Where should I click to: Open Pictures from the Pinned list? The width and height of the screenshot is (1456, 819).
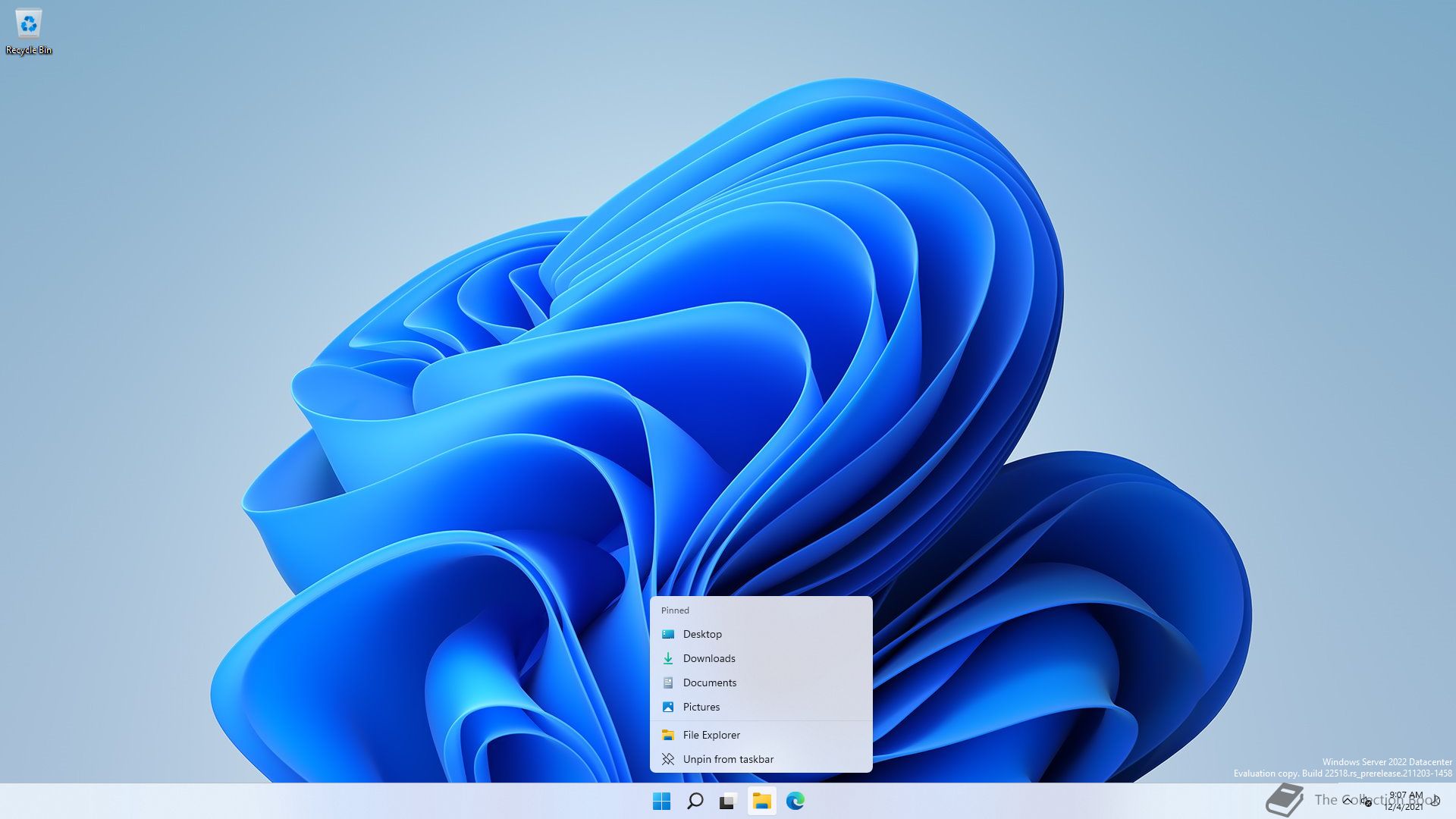pyautogui.click(x=701, y=707)
